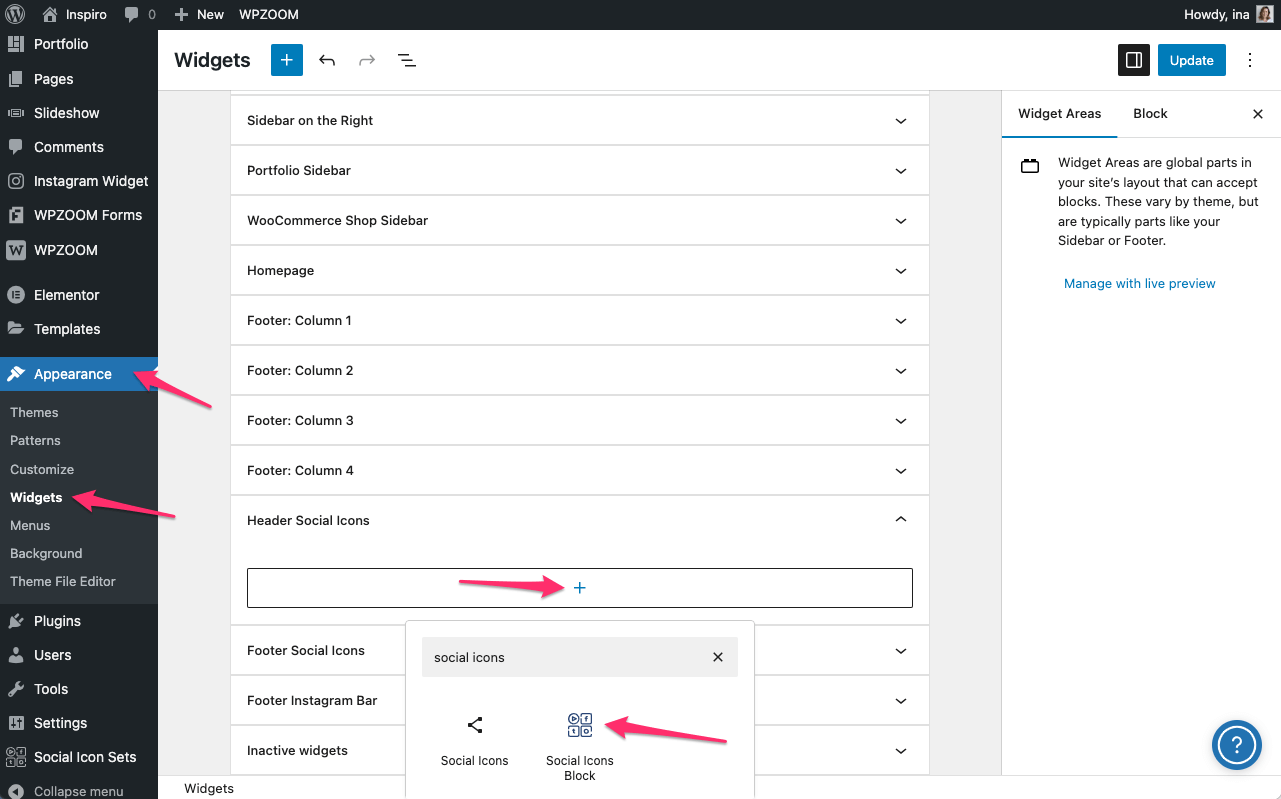
Task: Expand the Footer Instagram Bar chevron
Action: tap(901, 700)
